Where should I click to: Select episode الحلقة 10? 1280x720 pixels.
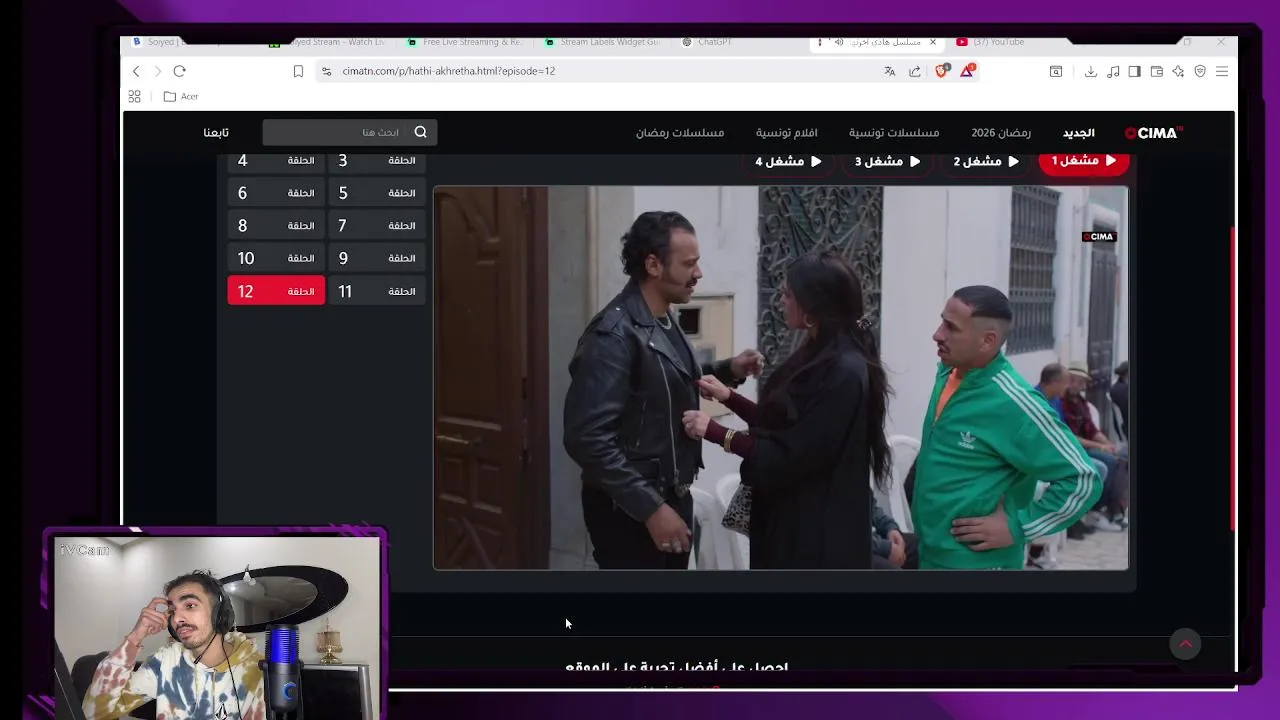tap(276, 258)
